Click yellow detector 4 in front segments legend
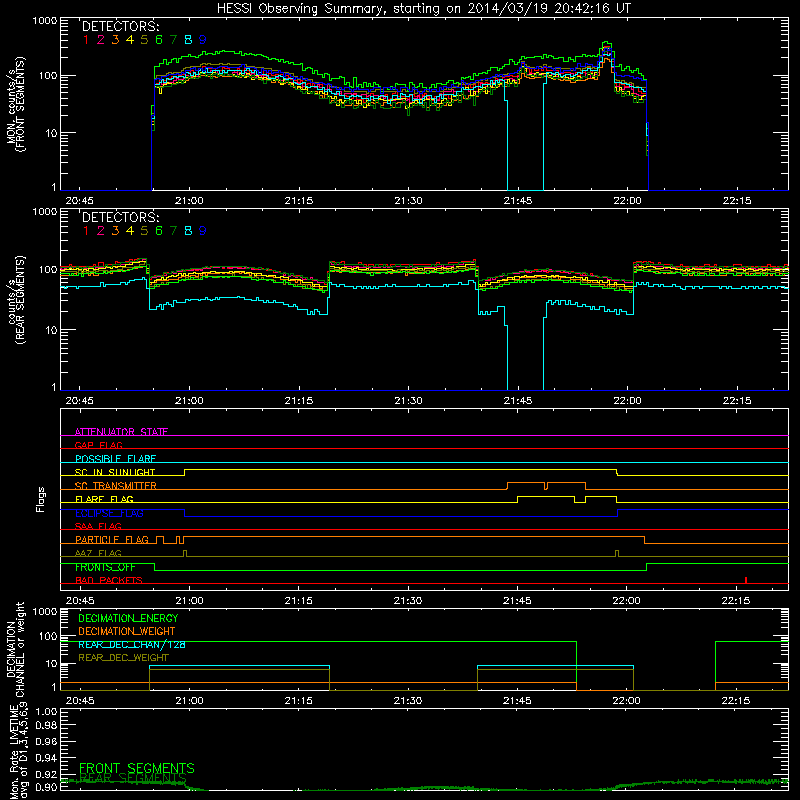800x800 pixels. [x=130, y=39]
